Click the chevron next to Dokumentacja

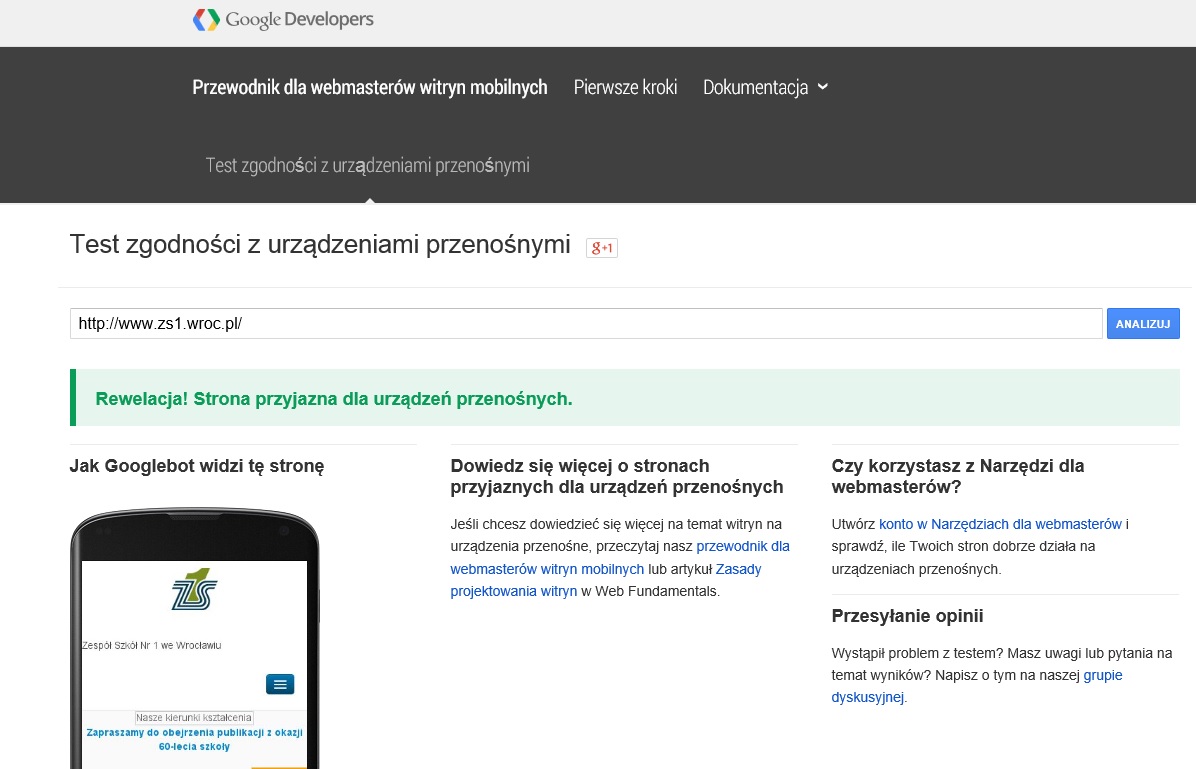[824, 87]
